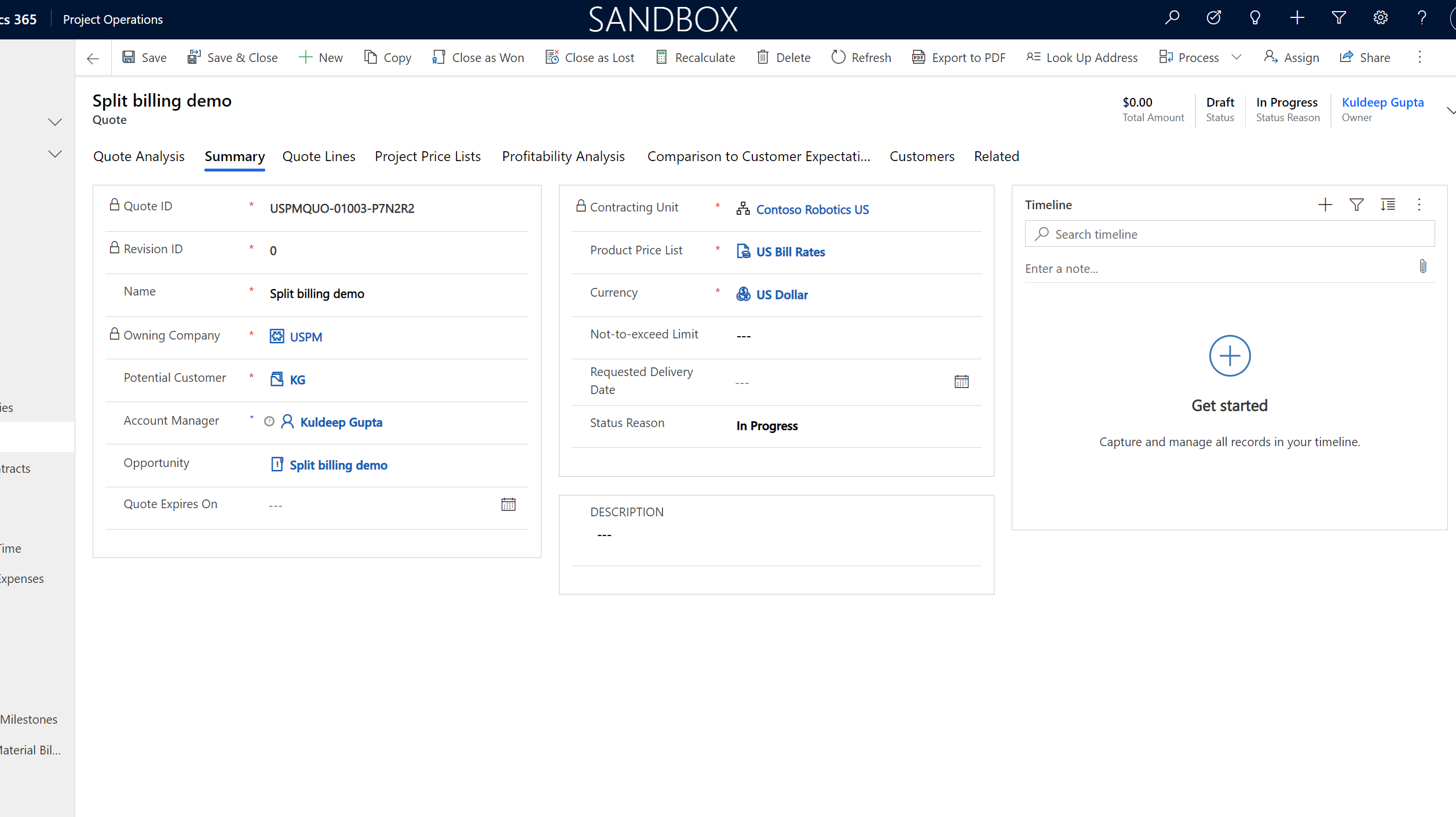Filter the timeline records

(1356, 205)
